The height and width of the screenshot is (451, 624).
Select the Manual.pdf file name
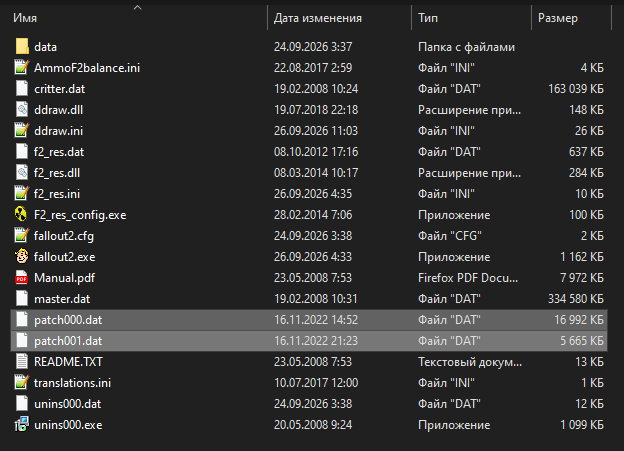pyautogui.click(x=64, y=278)
